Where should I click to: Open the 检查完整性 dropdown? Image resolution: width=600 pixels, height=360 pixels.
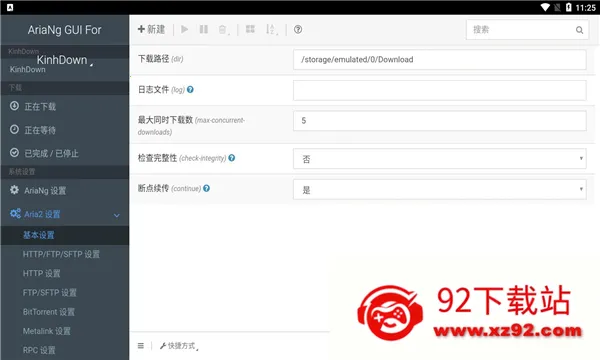click(440, 159)
